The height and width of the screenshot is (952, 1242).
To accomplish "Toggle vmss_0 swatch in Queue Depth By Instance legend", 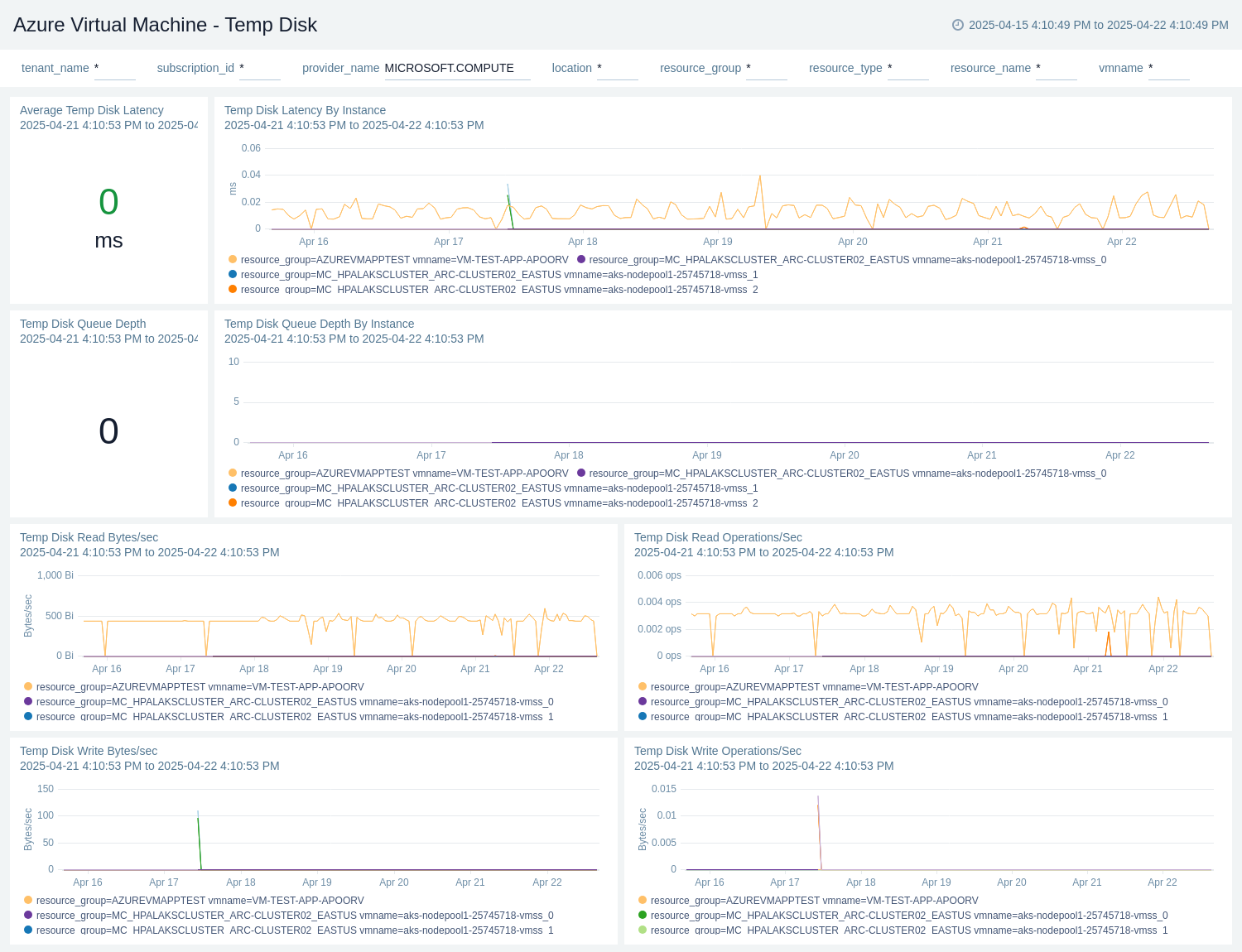I will pos(581,473).
